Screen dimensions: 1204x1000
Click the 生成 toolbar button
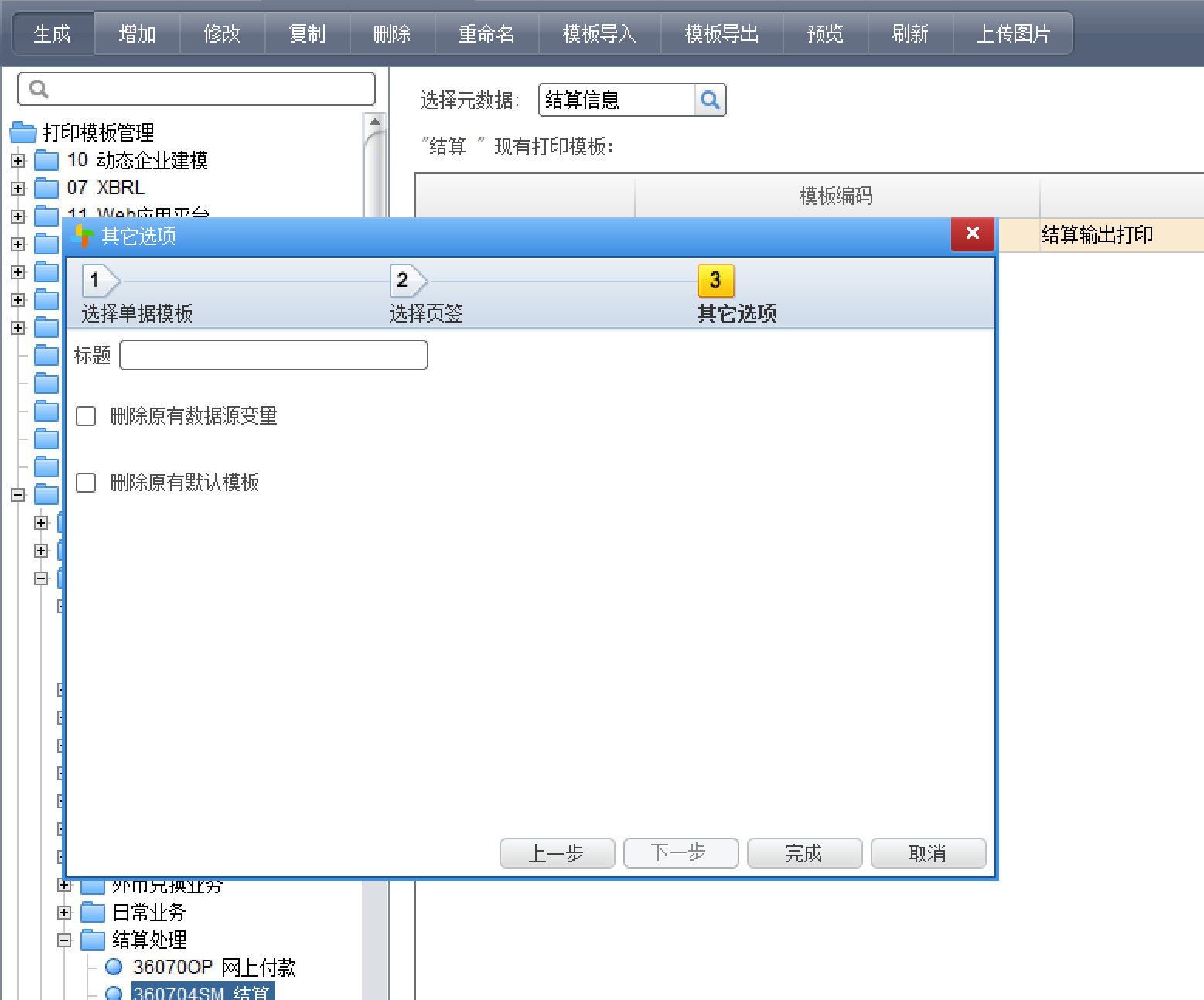click(x=53, y=34)
